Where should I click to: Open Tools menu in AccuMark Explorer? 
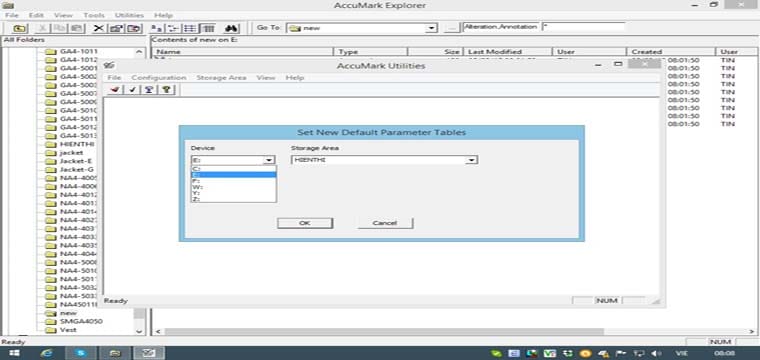[x=94, y=16]
